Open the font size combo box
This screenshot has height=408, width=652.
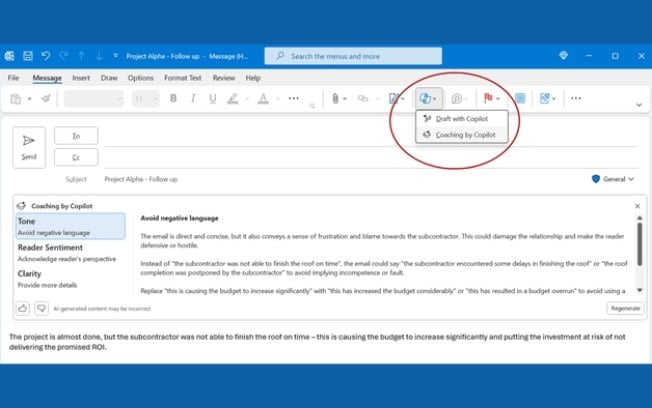pos(146,99)
